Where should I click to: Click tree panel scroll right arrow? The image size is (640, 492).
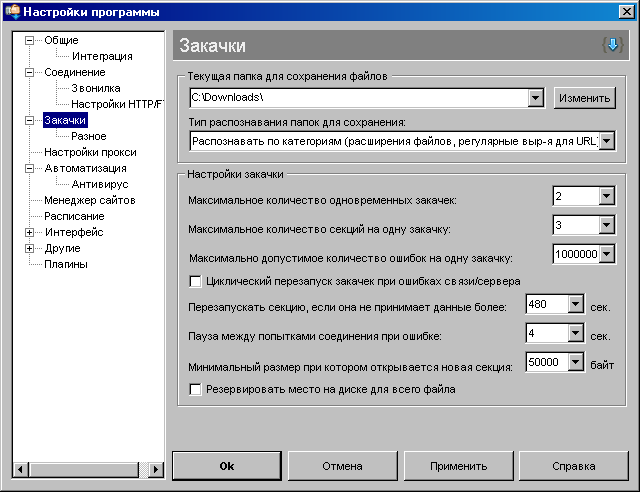156,470
